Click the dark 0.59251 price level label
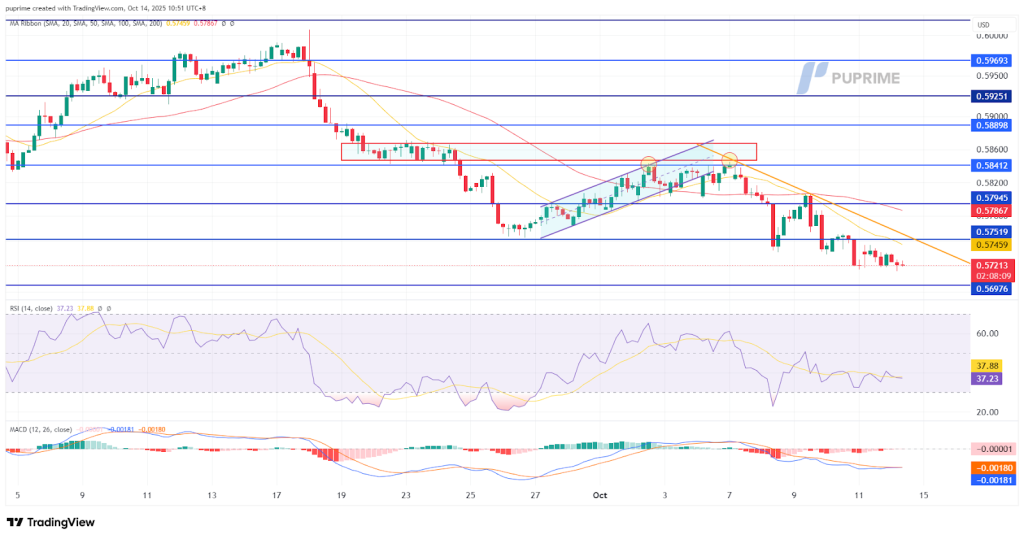 (x=991, y=96)
